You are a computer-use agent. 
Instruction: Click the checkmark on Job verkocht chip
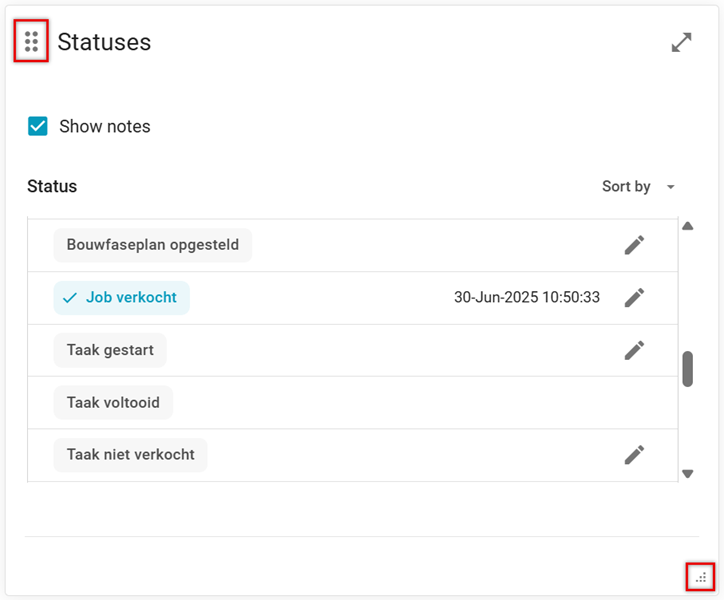click(69, 298)
